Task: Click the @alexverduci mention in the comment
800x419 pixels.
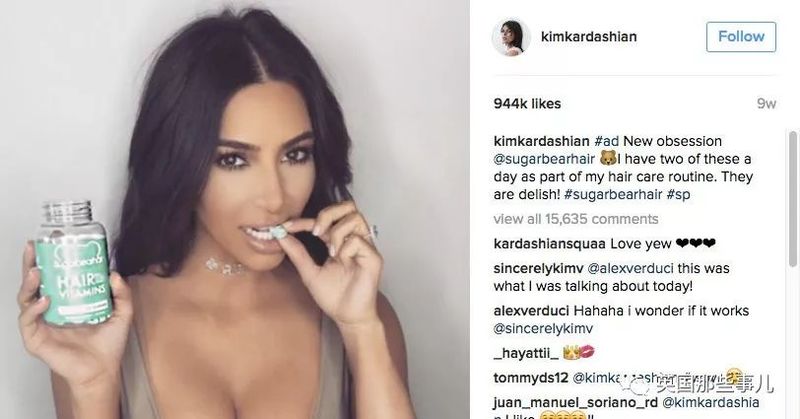Action: pos(630,268)
